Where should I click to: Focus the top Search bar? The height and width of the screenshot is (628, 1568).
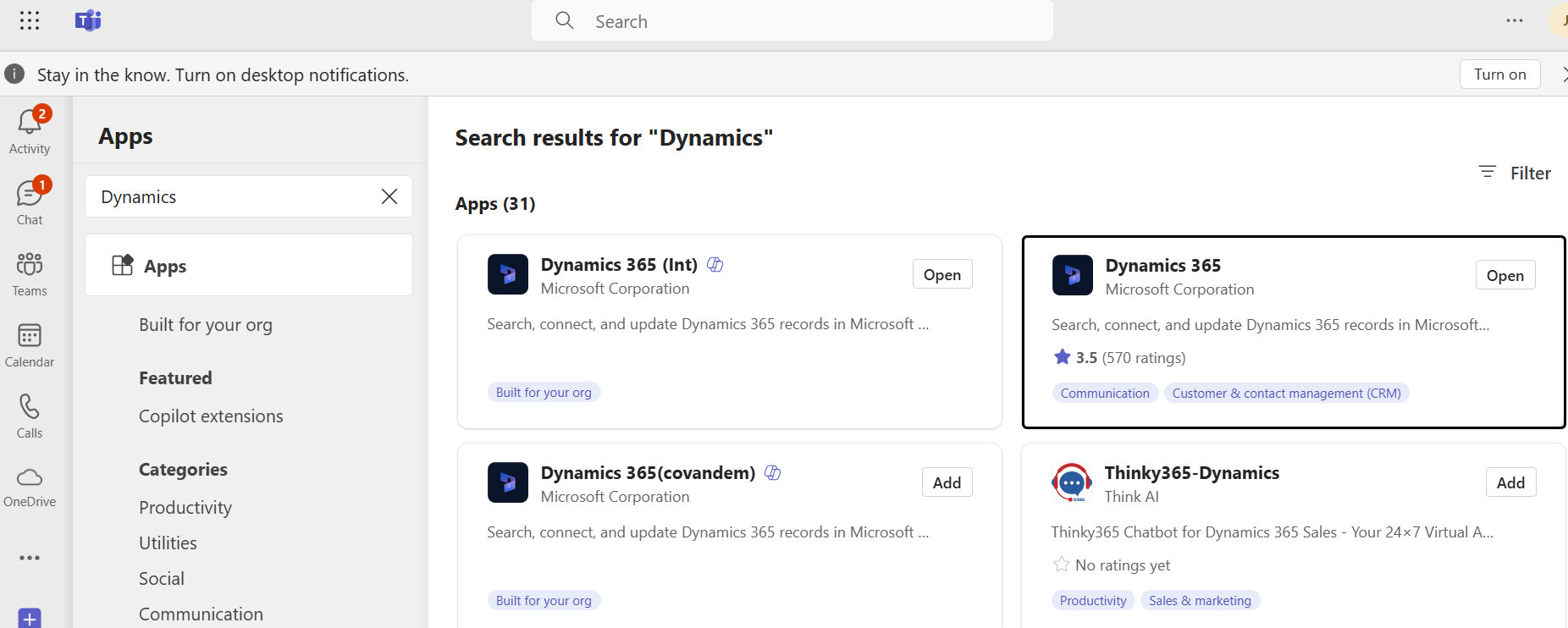pos(792,20)
